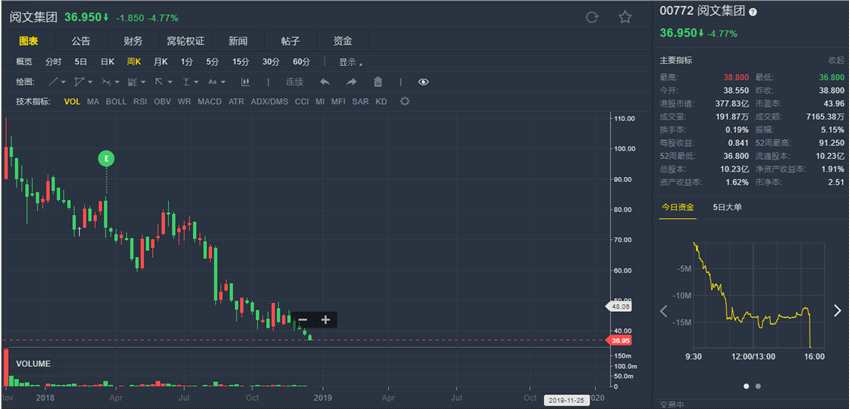
Task: Select the channel drawing tool
Action: [x=79, y=82]
